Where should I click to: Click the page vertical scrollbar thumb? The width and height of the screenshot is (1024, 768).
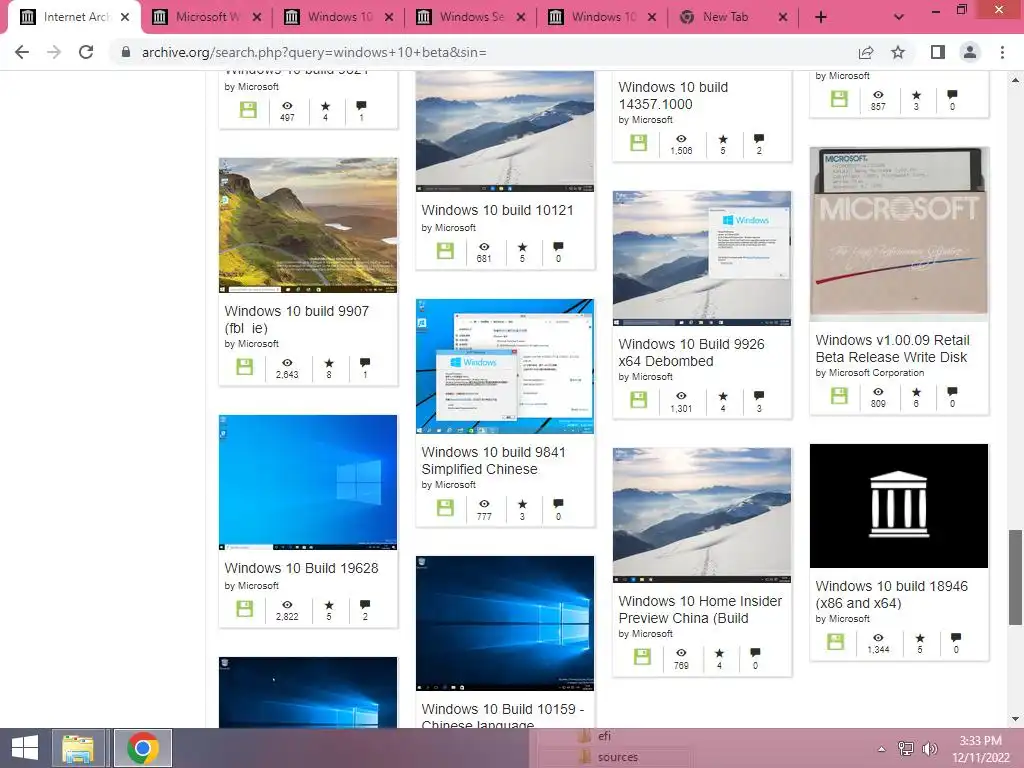coord(1015,578)
